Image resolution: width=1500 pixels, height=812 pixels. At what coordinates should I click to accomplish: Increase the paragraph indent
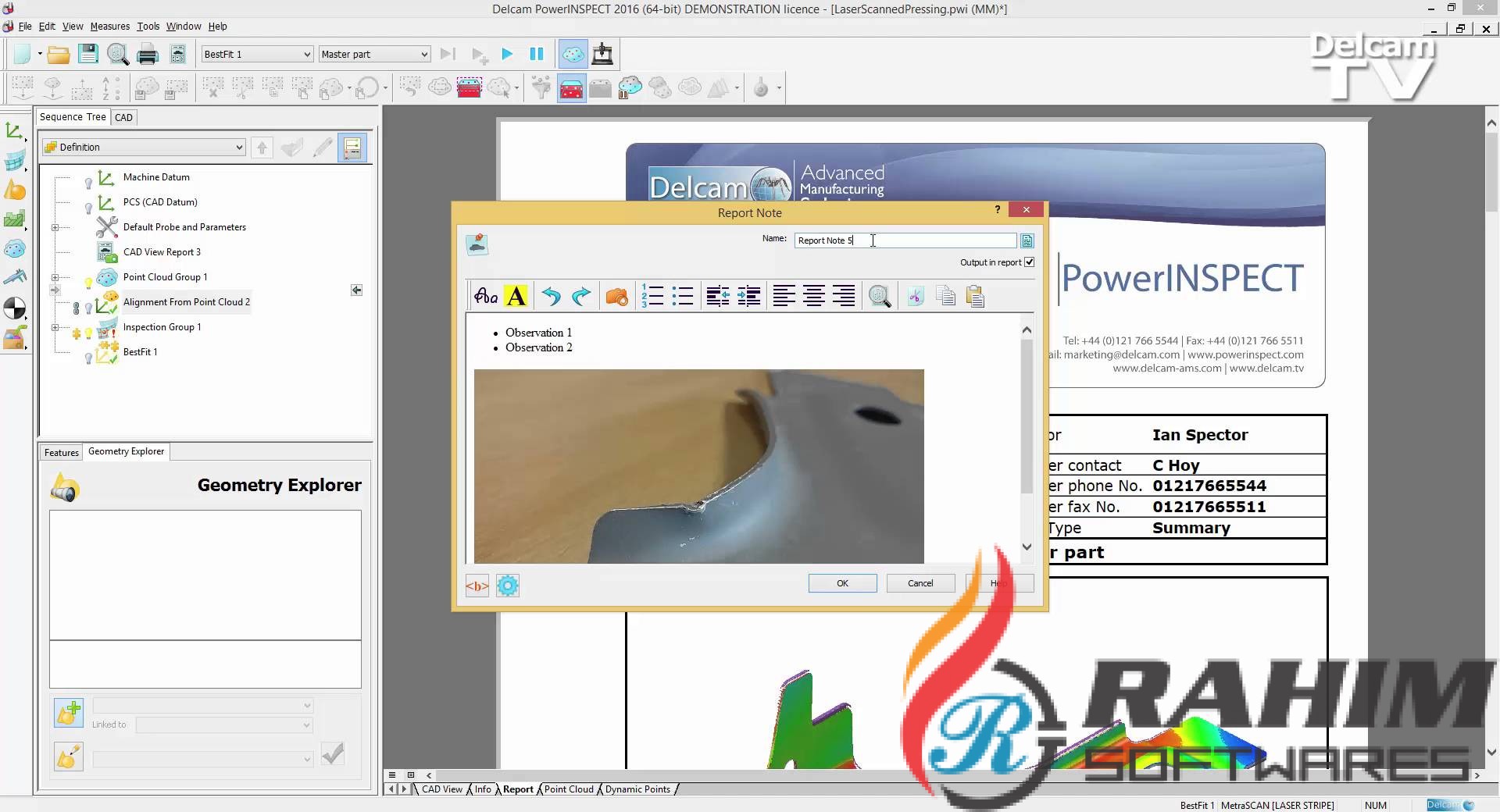(748, 296)
